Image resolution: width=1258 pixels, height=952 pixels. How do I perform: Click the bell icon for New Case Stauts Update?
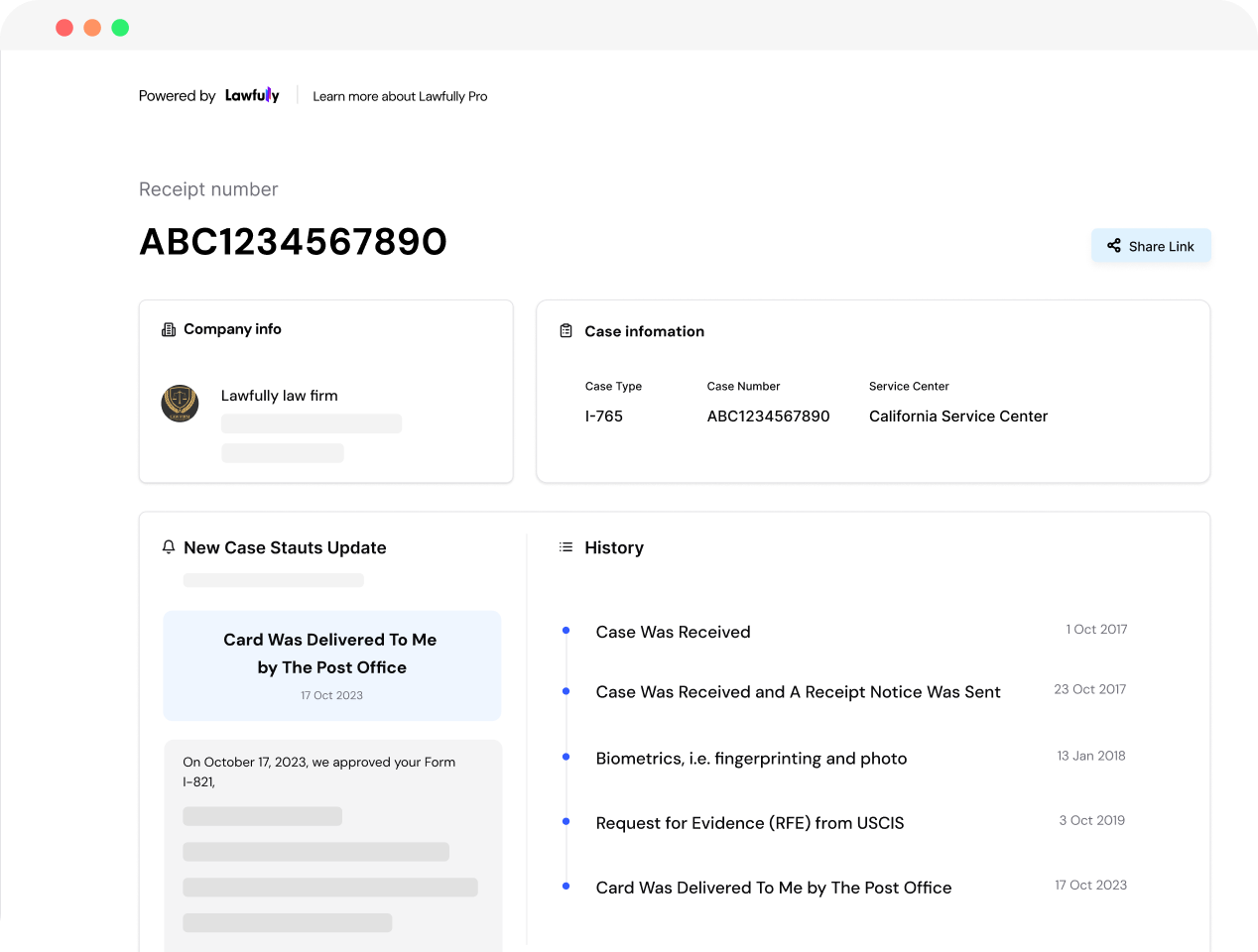pyautogui.click(x=168, y=546)
